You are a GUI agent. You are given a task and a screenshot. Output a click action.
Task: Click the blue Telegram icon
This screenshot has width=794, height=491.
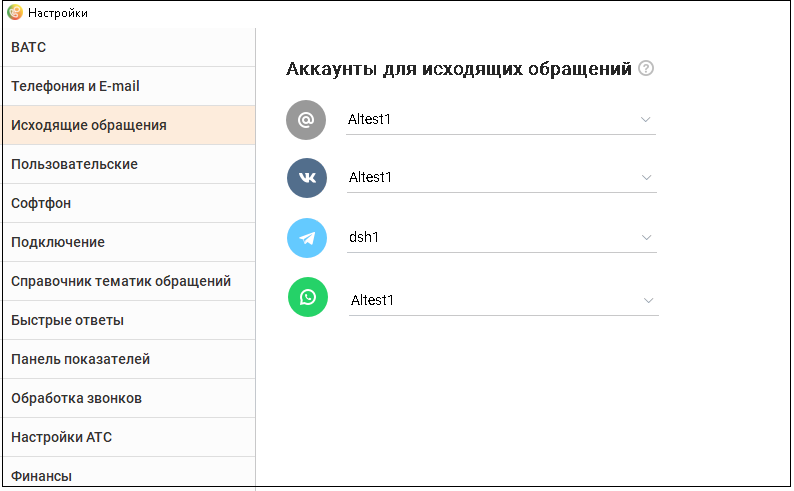point(307,238)
